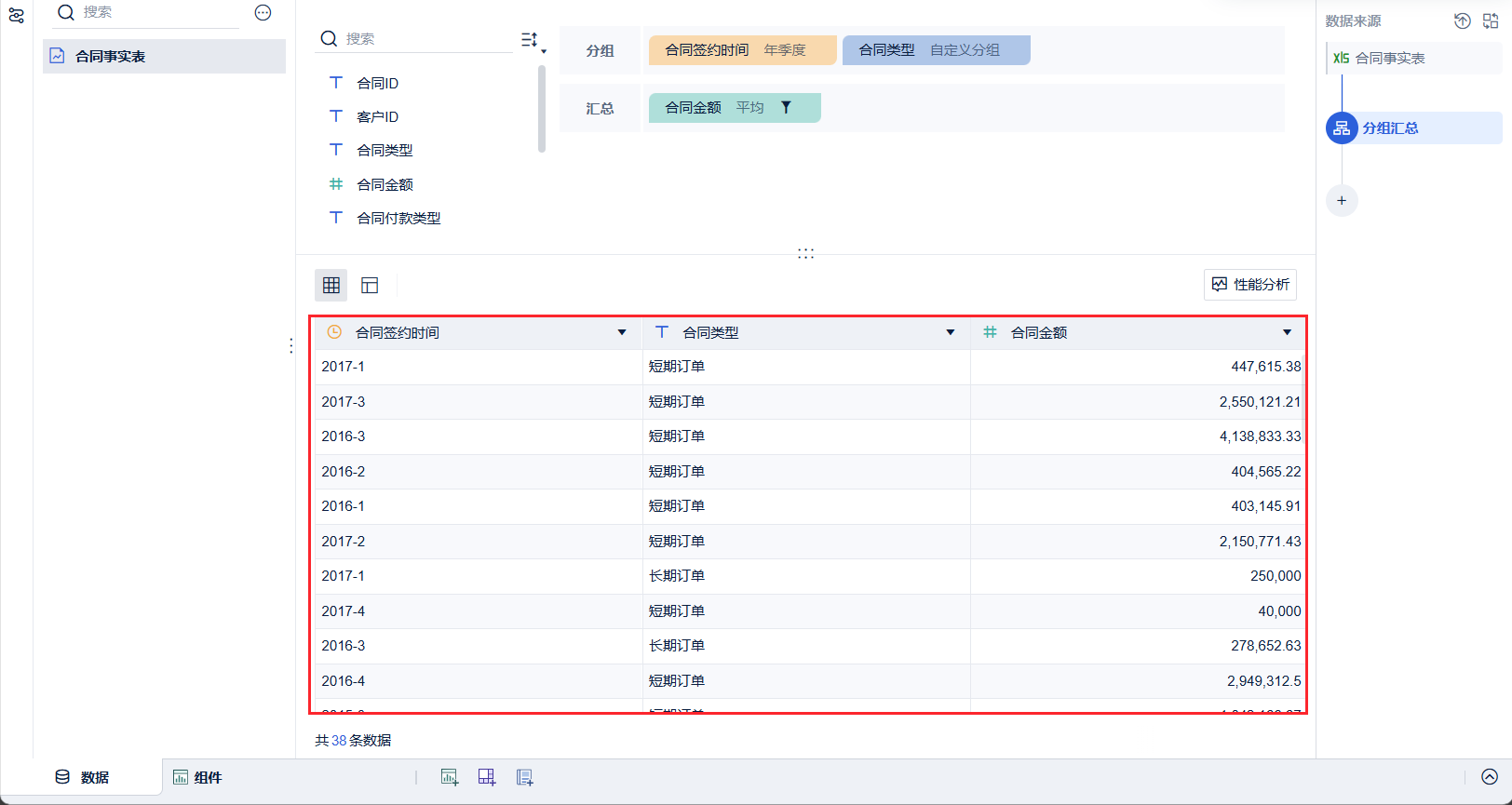
Task: Open the field sort order menu
Action: click(x=533, y=40)
